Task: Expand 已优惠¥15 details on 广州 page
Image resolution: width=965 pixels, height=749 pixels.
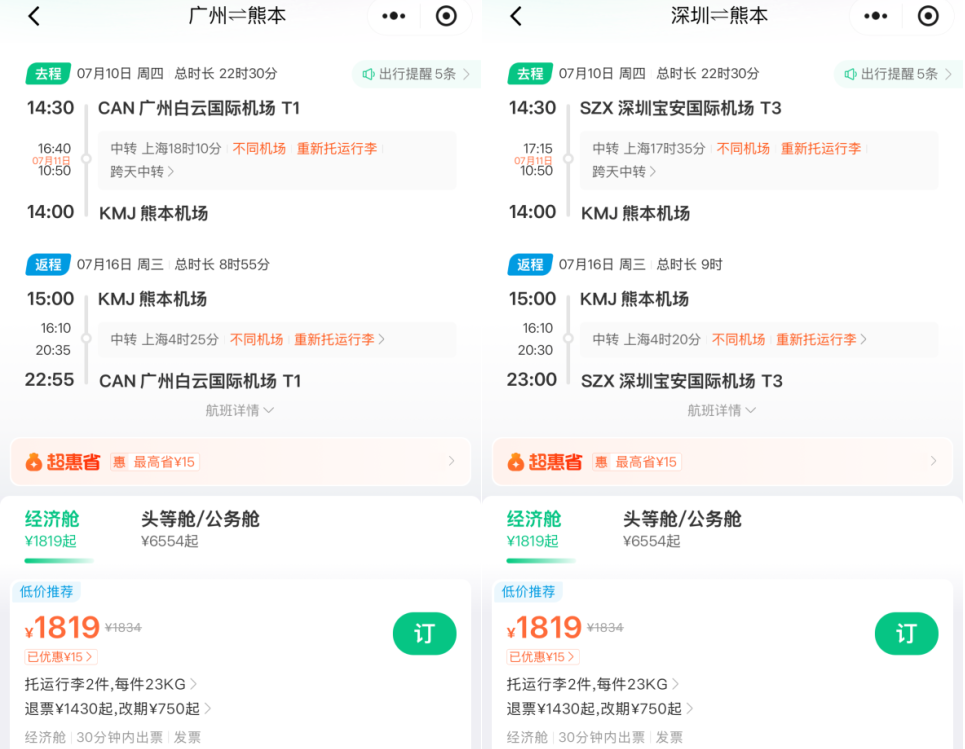Action: click(60, 657)
